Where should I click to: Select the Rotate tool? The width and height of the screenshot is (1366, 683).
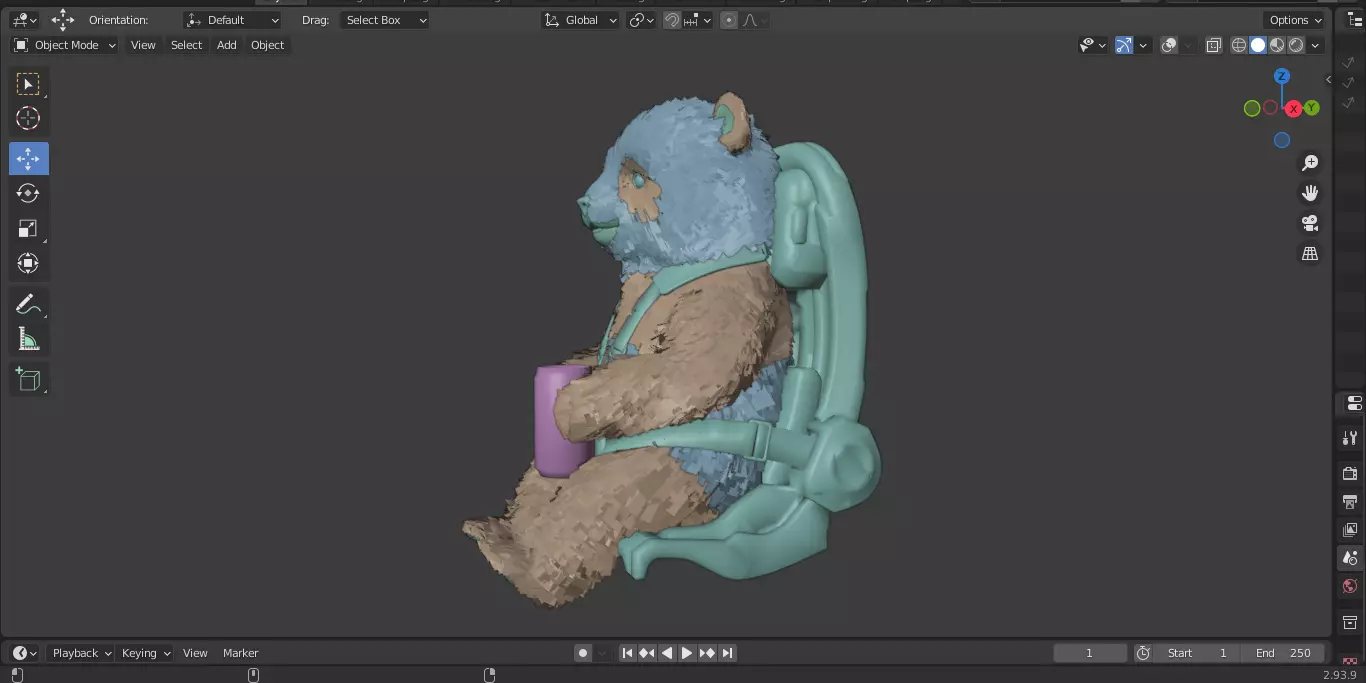(28, 193)
